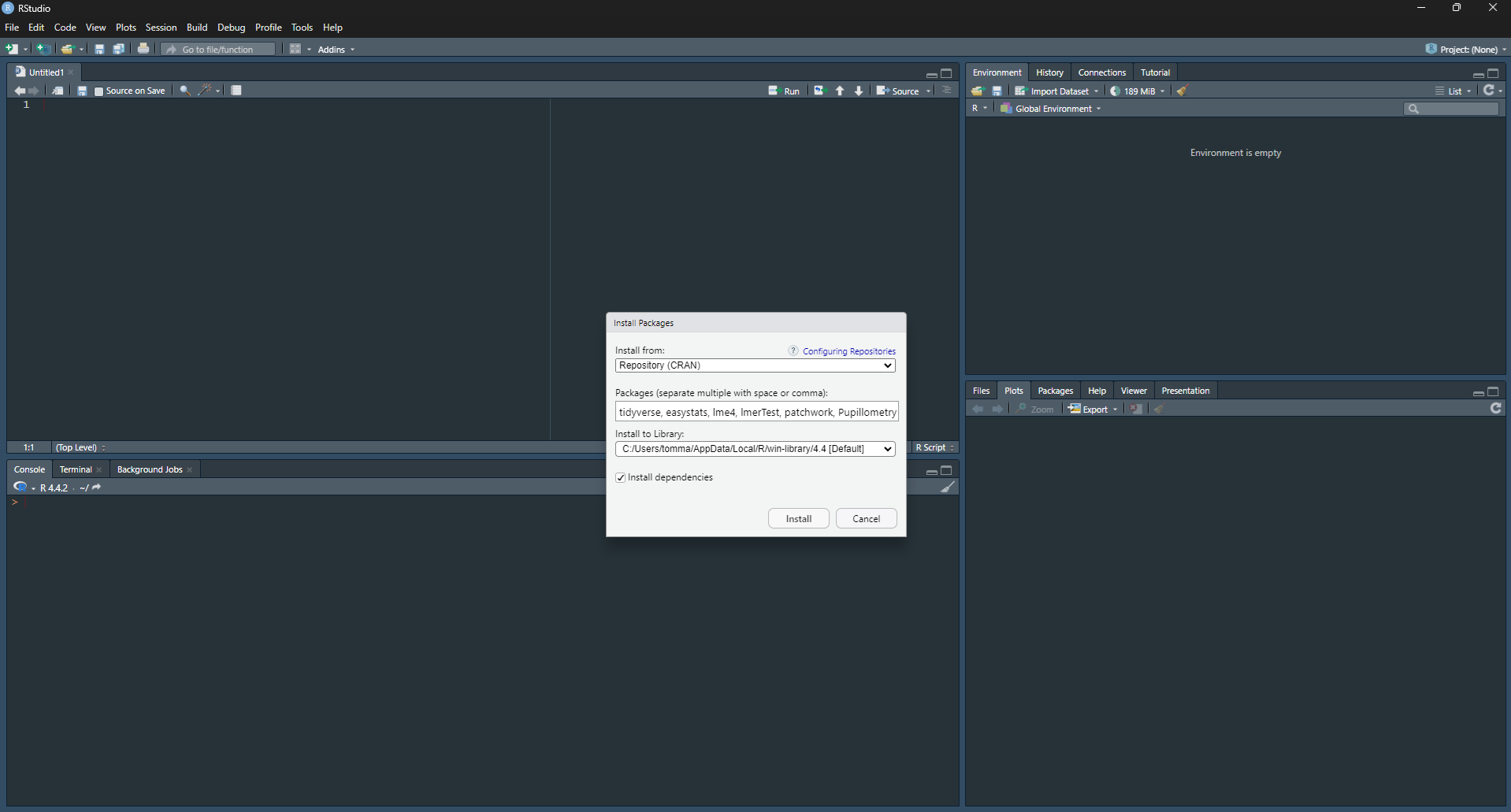The height and width of the screenshot is (812, 1511).
Task: Click the Packages names input field
Action: click(x=756, y=412)
